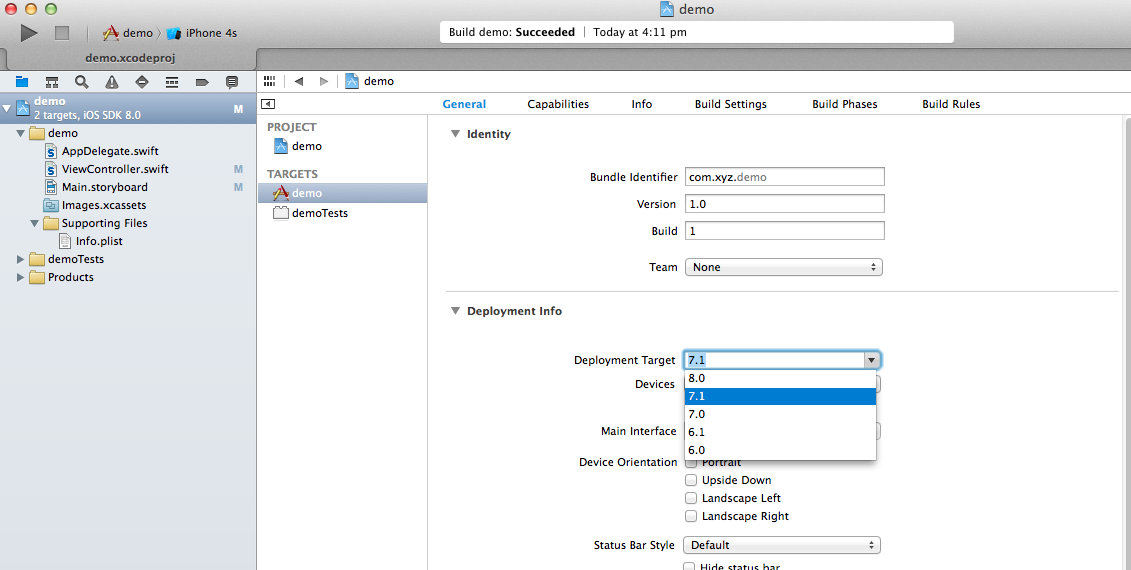The image size is (1131, 570).
Task: Click the Deployment Target combo arrow
Action: (x=872, y=360)
